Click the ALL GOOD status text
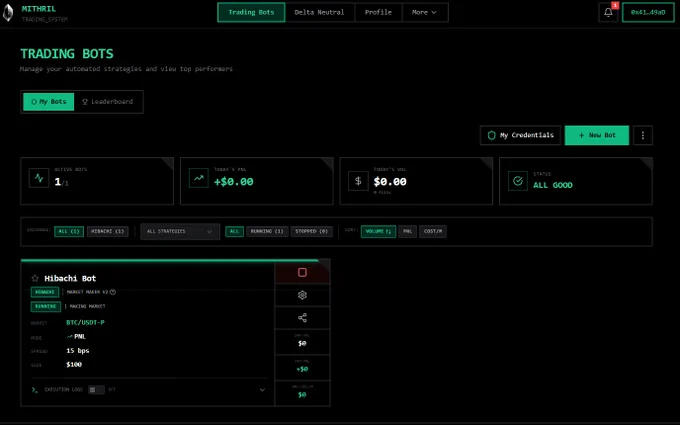 [x=553, y=185]
